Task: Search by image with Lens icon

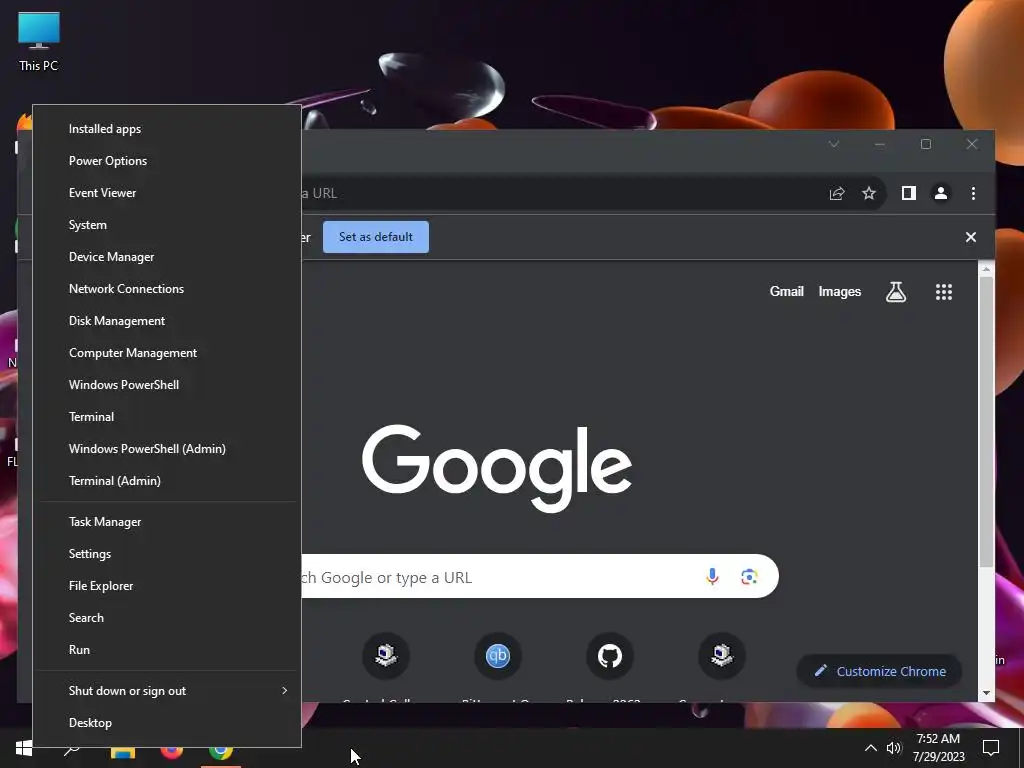Action: (749, 577)
